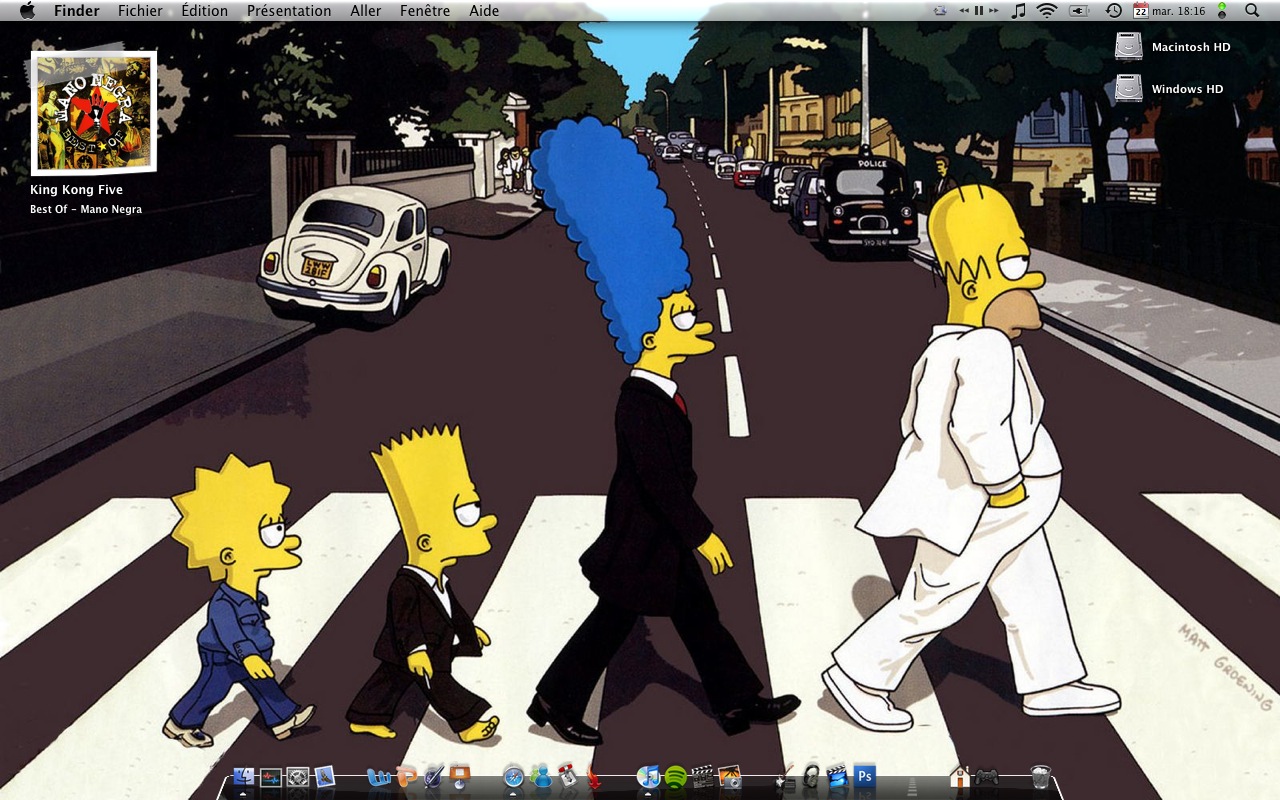Open the Trash in the Dock
The height and width of the screenshot is (800, 1280).
pos(1041,777)
